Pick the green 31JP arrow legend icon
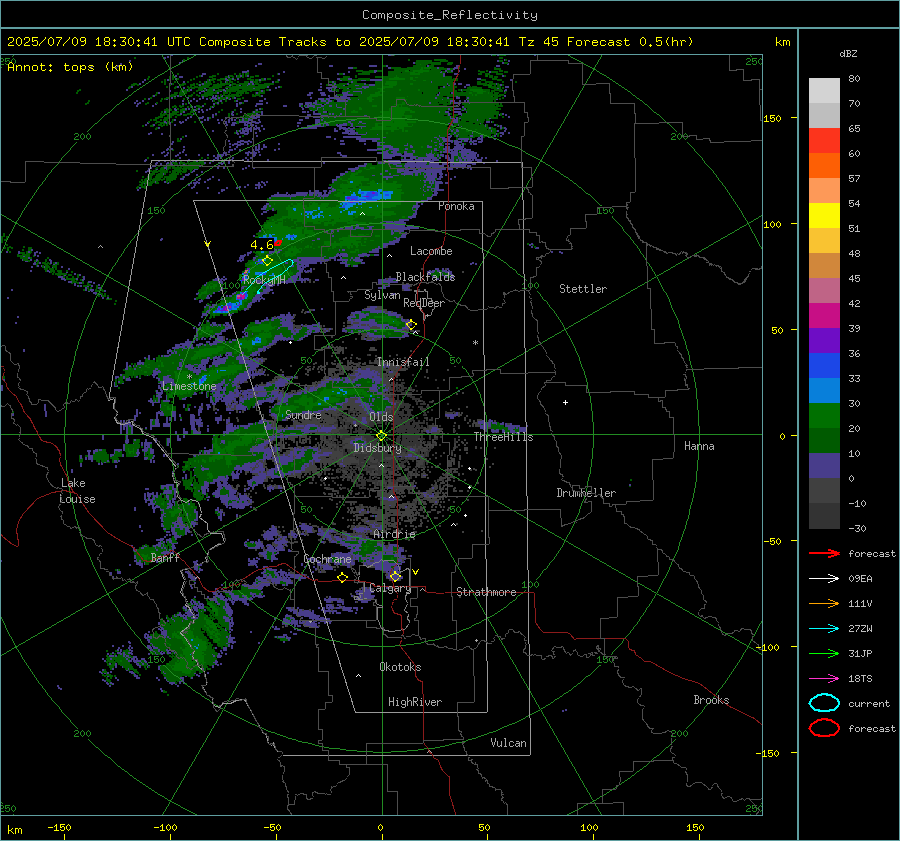 tap(824, 653)
